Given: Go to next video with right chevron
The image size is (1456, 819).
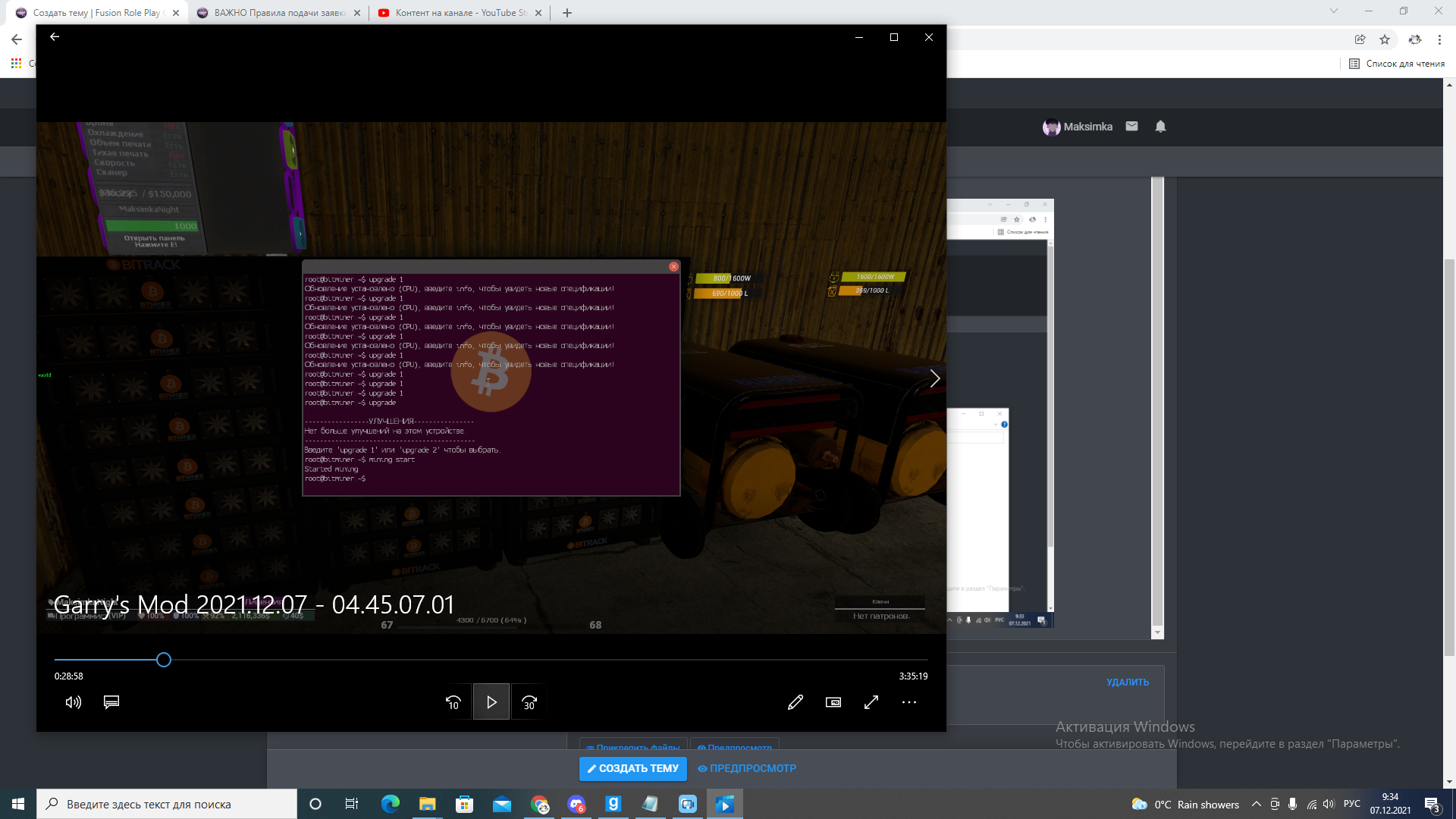Looking at the screenshot, I should tap(934, 378).
